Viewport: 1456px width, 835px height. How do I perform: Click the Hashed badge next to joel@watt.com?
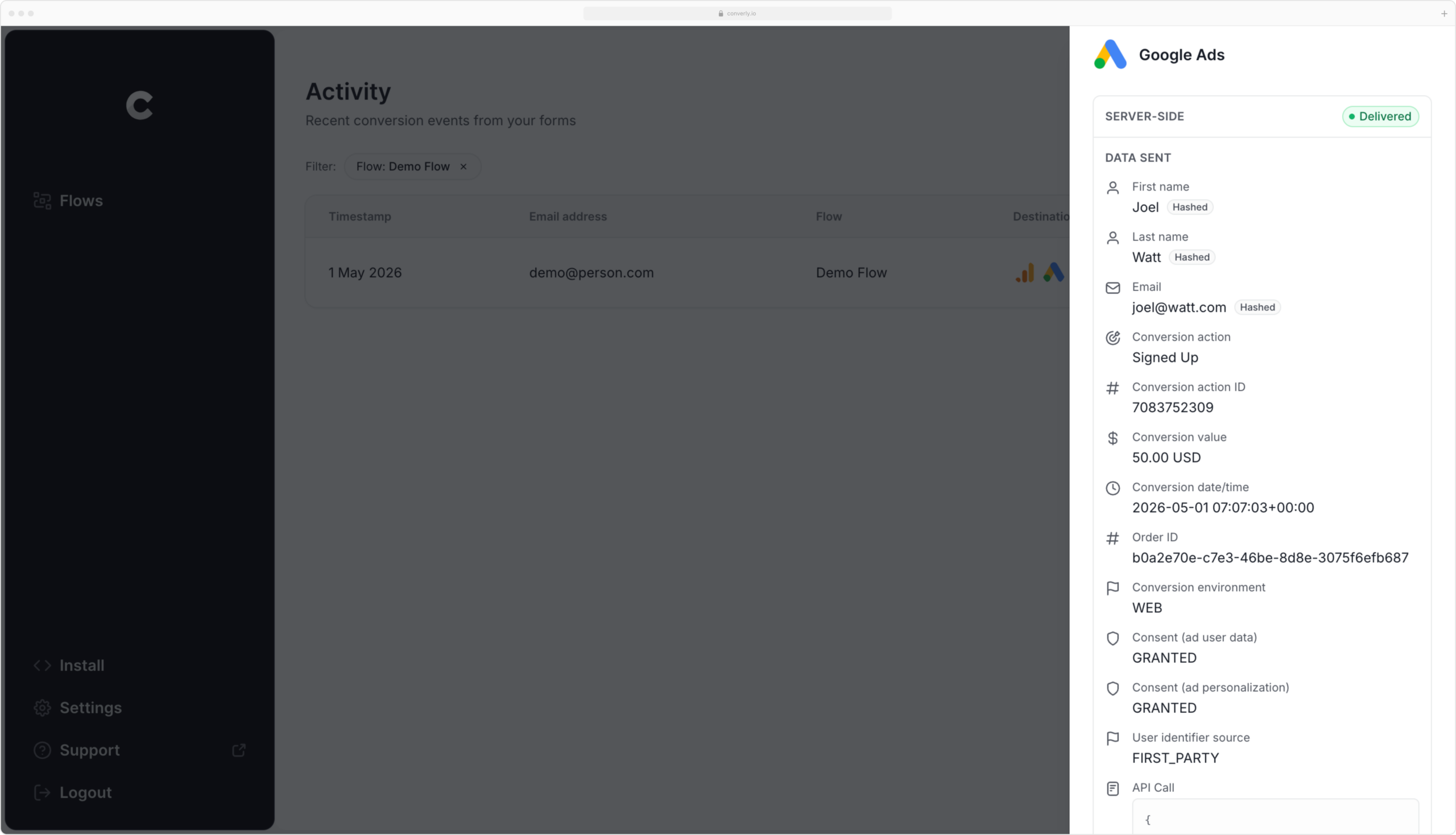(1258, 308)
